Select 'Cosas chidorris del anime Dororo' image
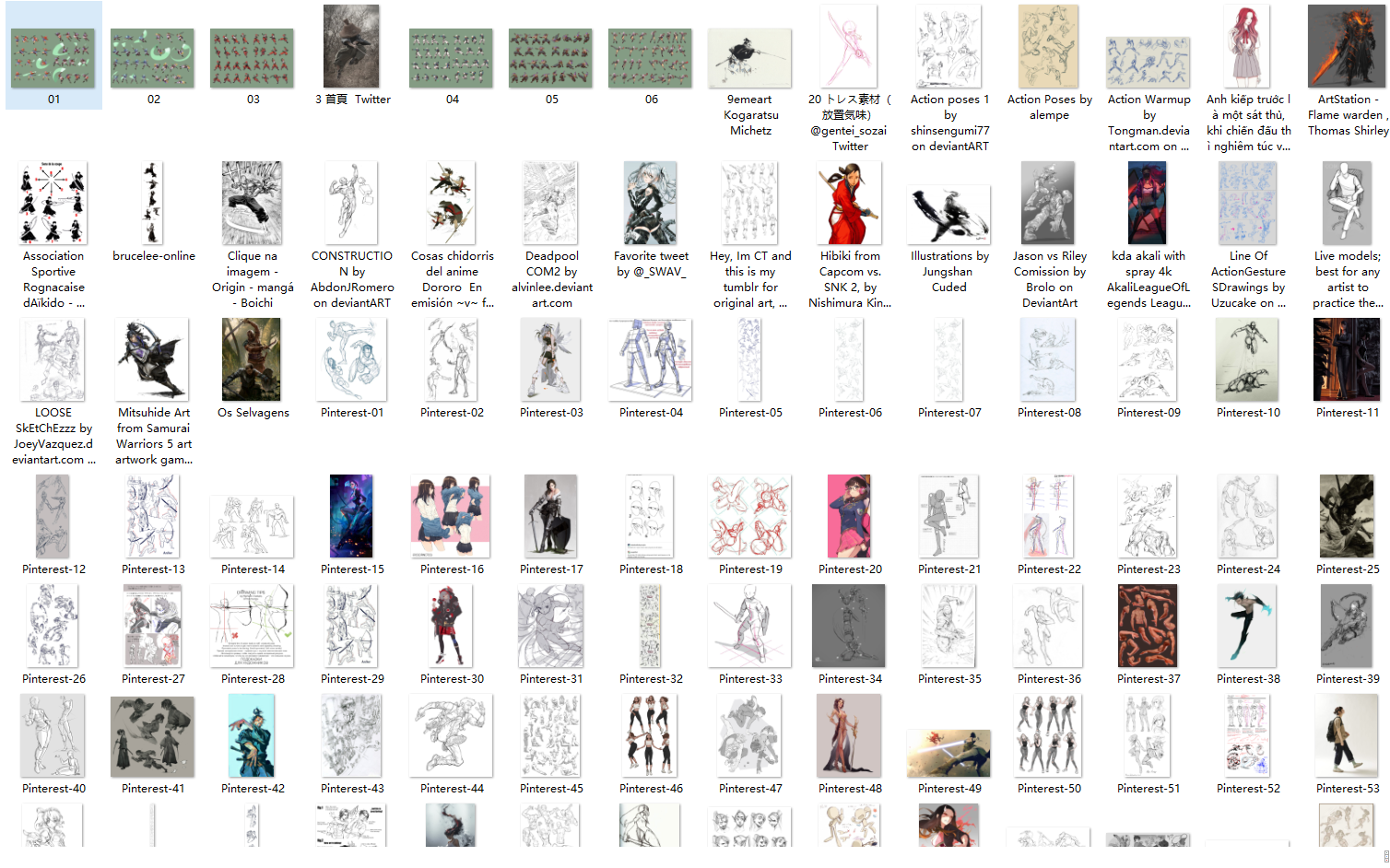 tap(452, 203)
